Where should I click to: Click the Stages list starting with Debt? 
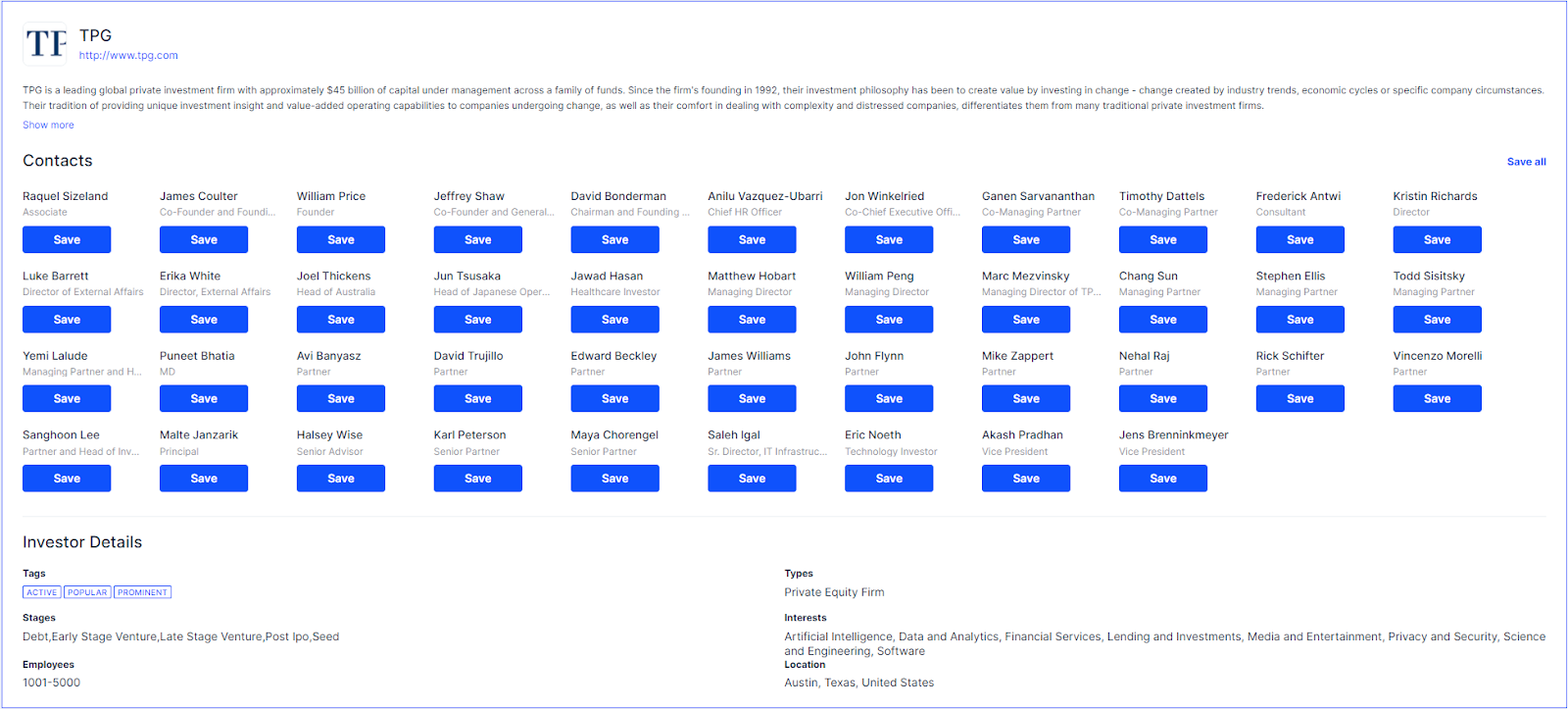(181, 636)
